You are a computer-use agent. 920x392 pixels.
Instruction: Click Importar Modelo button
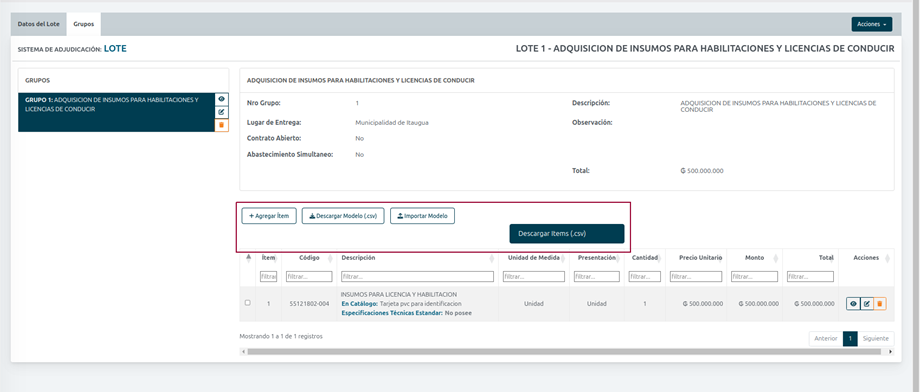[422, 216]
